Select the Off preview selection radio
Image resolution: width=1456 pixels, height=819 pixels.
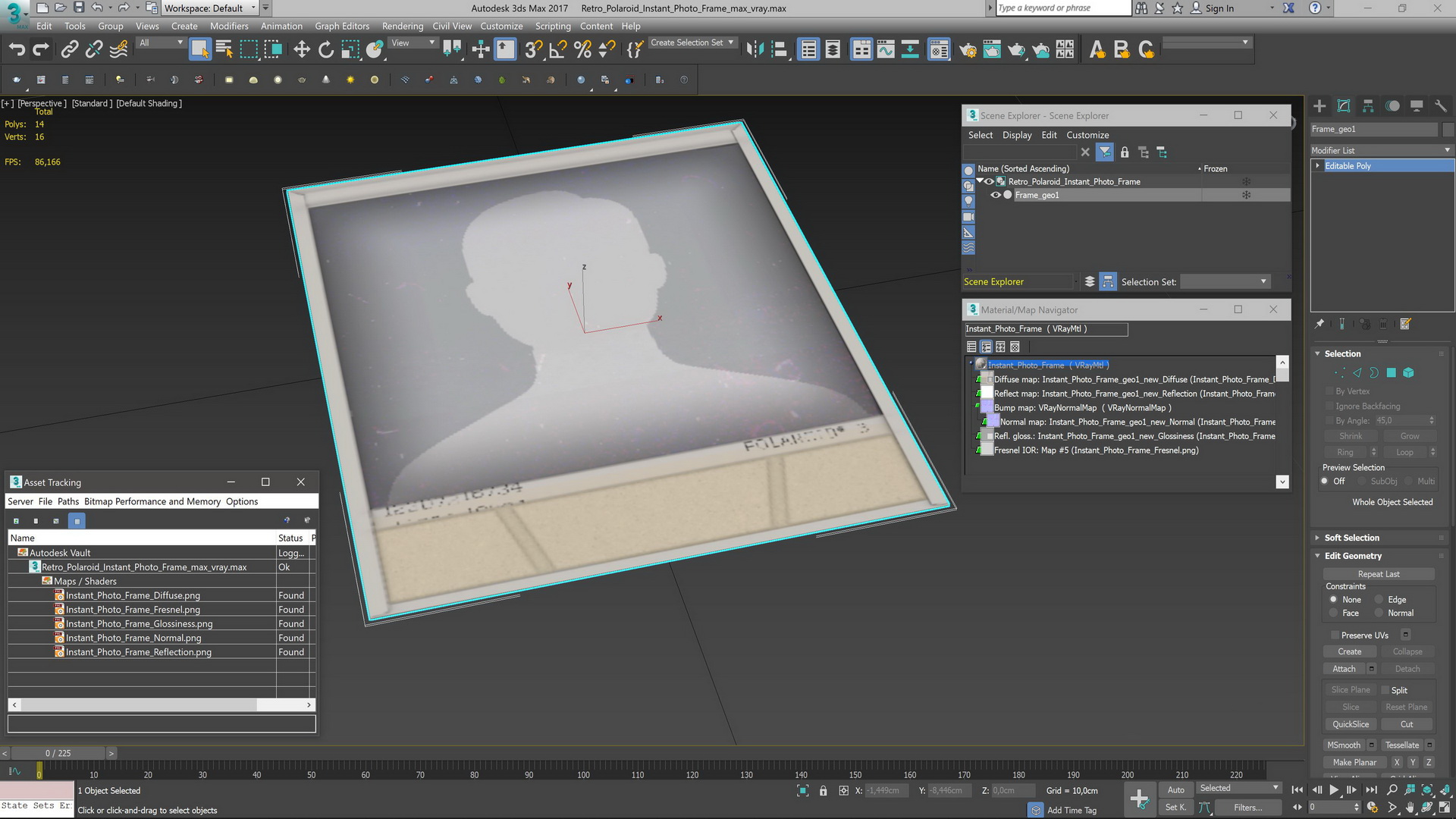[x=1325, y=481]
